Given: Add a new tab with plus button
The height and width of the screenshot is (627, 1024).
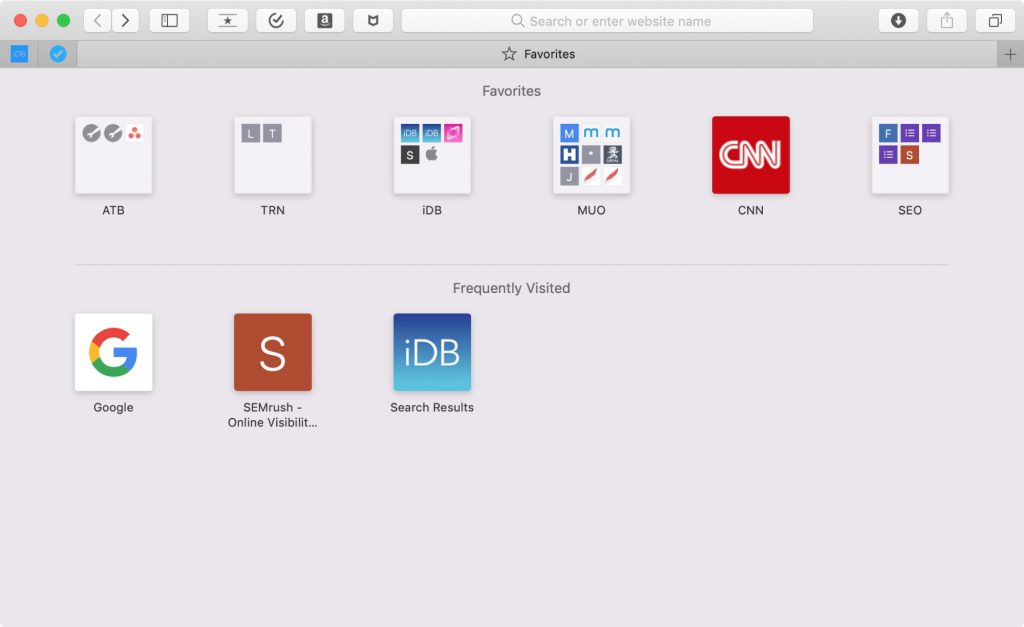Looking at the screenshot, I should (1010, 54).
